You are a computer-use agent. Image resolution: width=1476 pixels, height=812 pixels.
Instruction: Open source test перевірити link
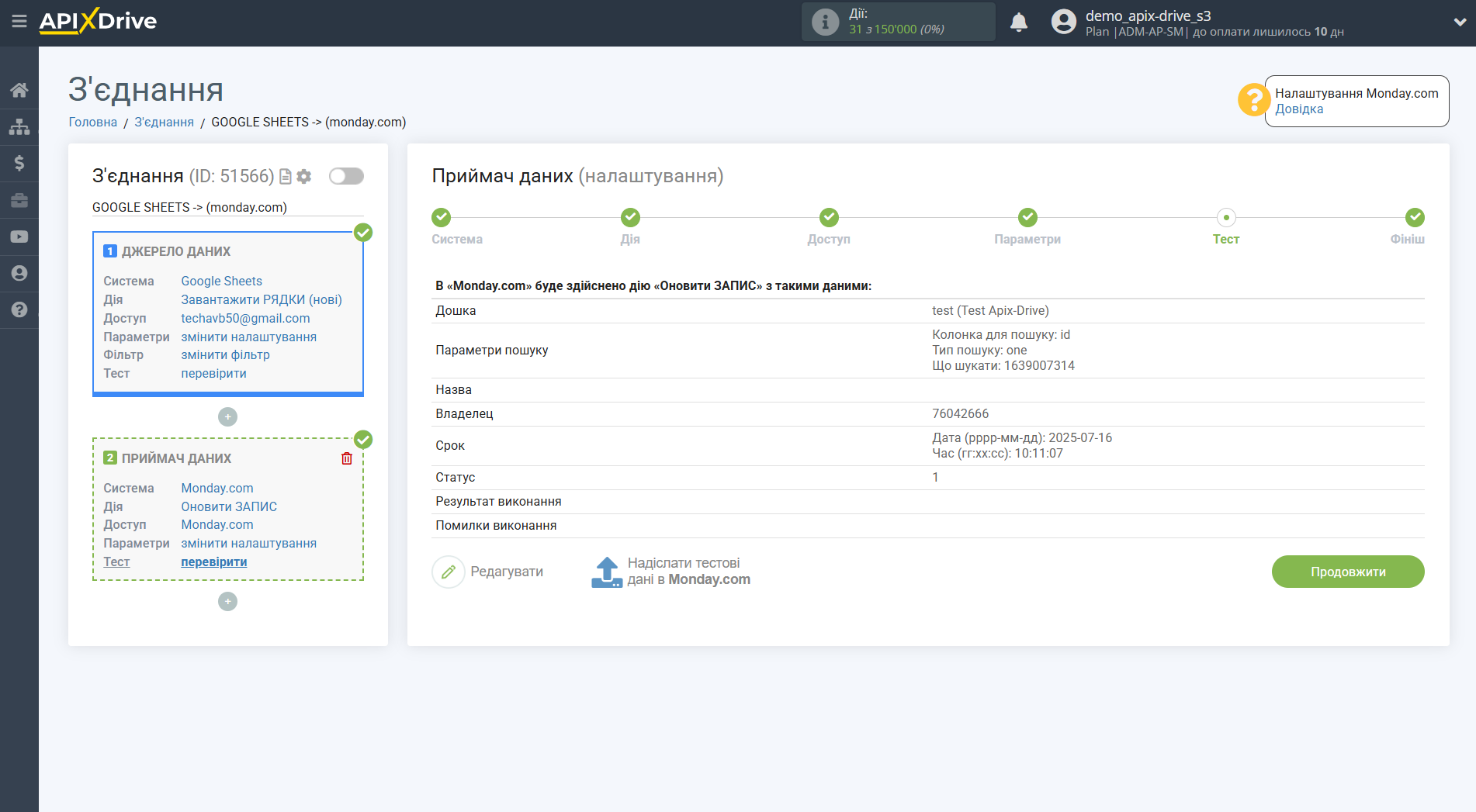tap(213, 373)
